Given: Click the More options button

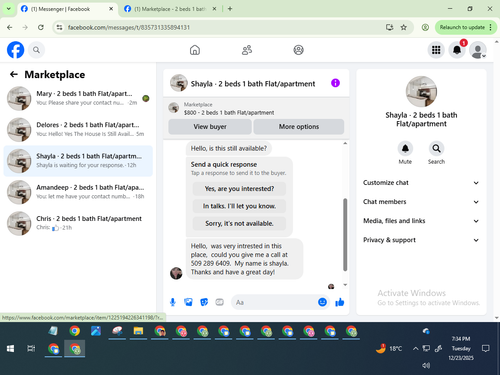Looking at the screenshot, I should click(299, 127).
